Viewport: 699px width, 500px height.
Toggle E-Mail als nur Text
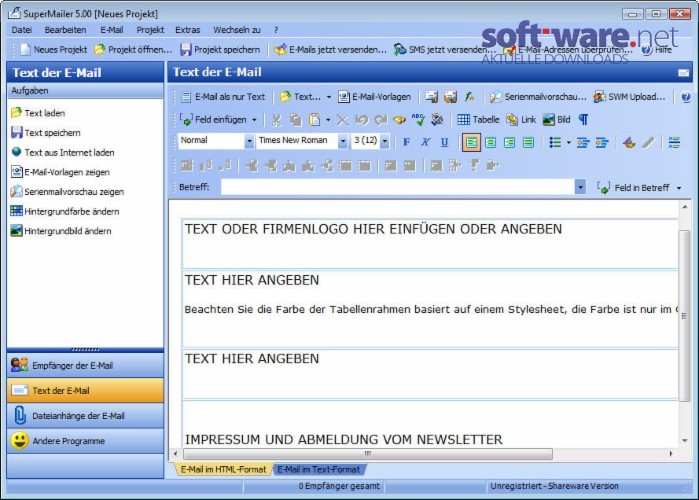coord(223,97)
